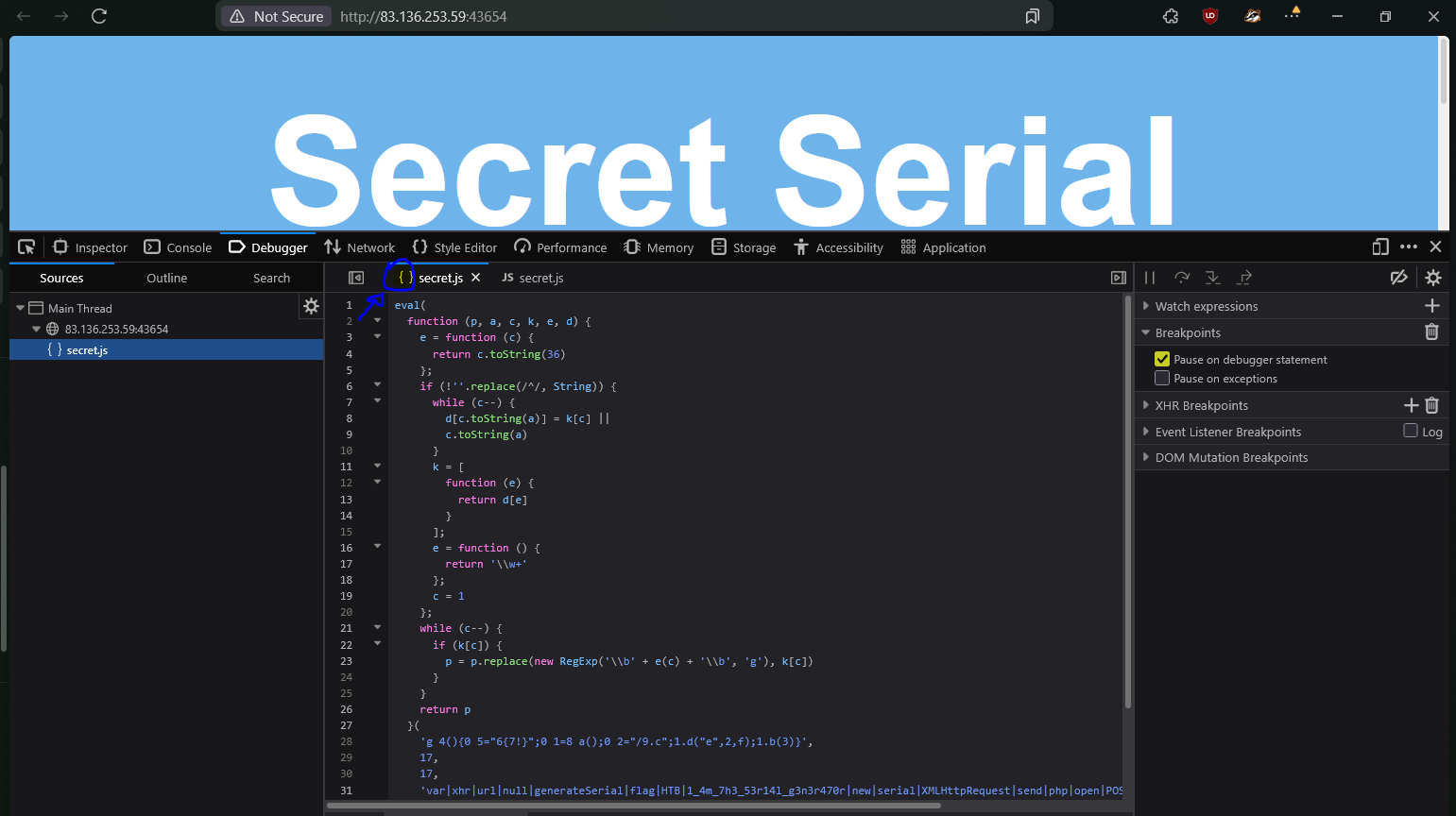Open the Console tab
The image size is (1456, 816).
[x=179, y=247]
